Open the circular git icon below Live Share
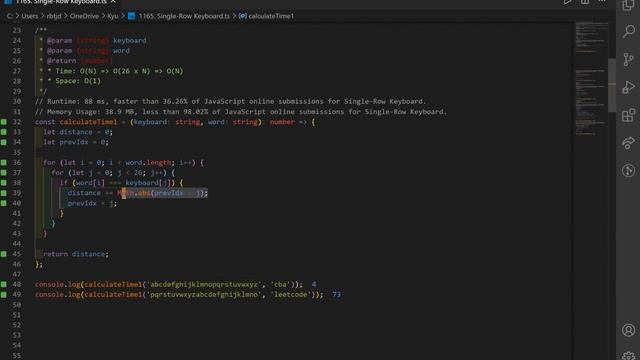The height and width of the screenshot is (360, 640). 629,170
